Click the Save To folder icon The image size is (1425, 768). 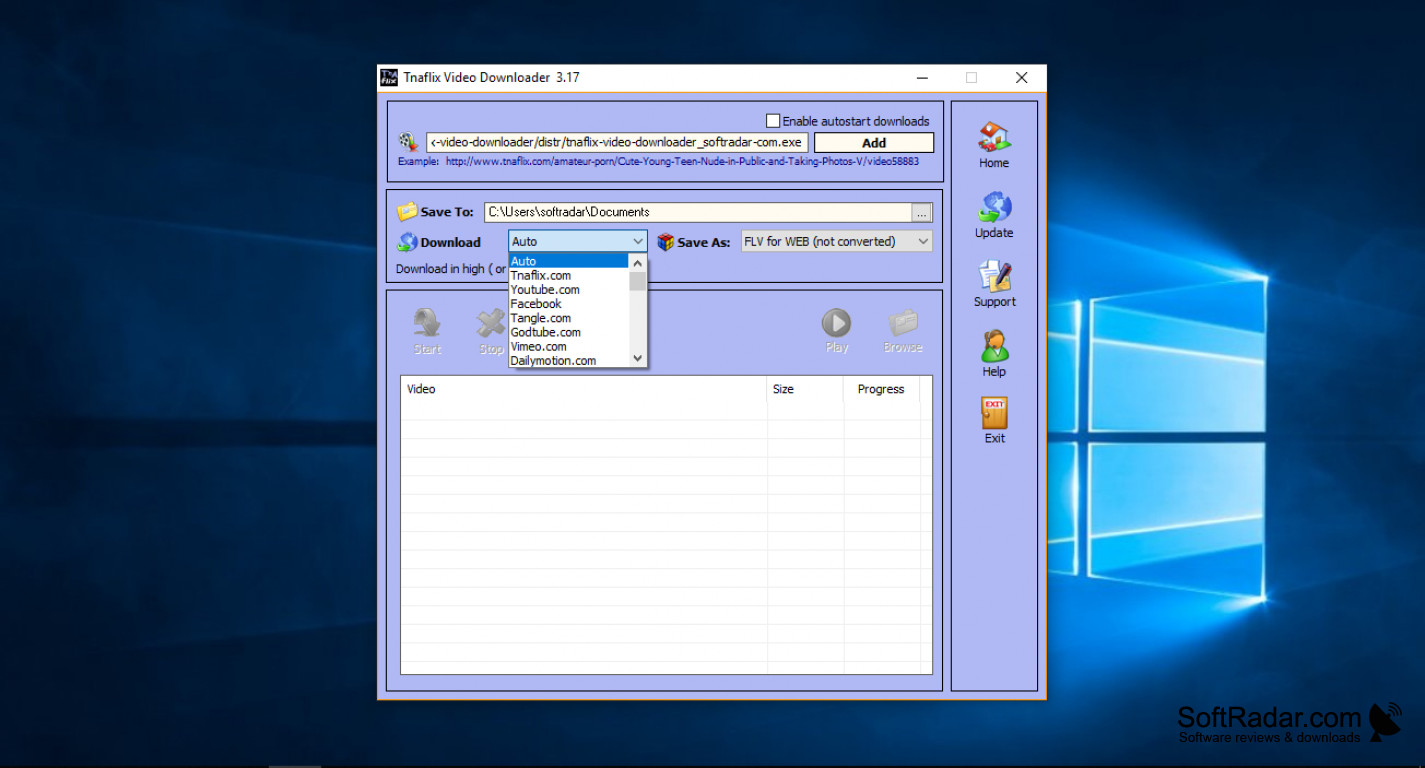point(407,212)
